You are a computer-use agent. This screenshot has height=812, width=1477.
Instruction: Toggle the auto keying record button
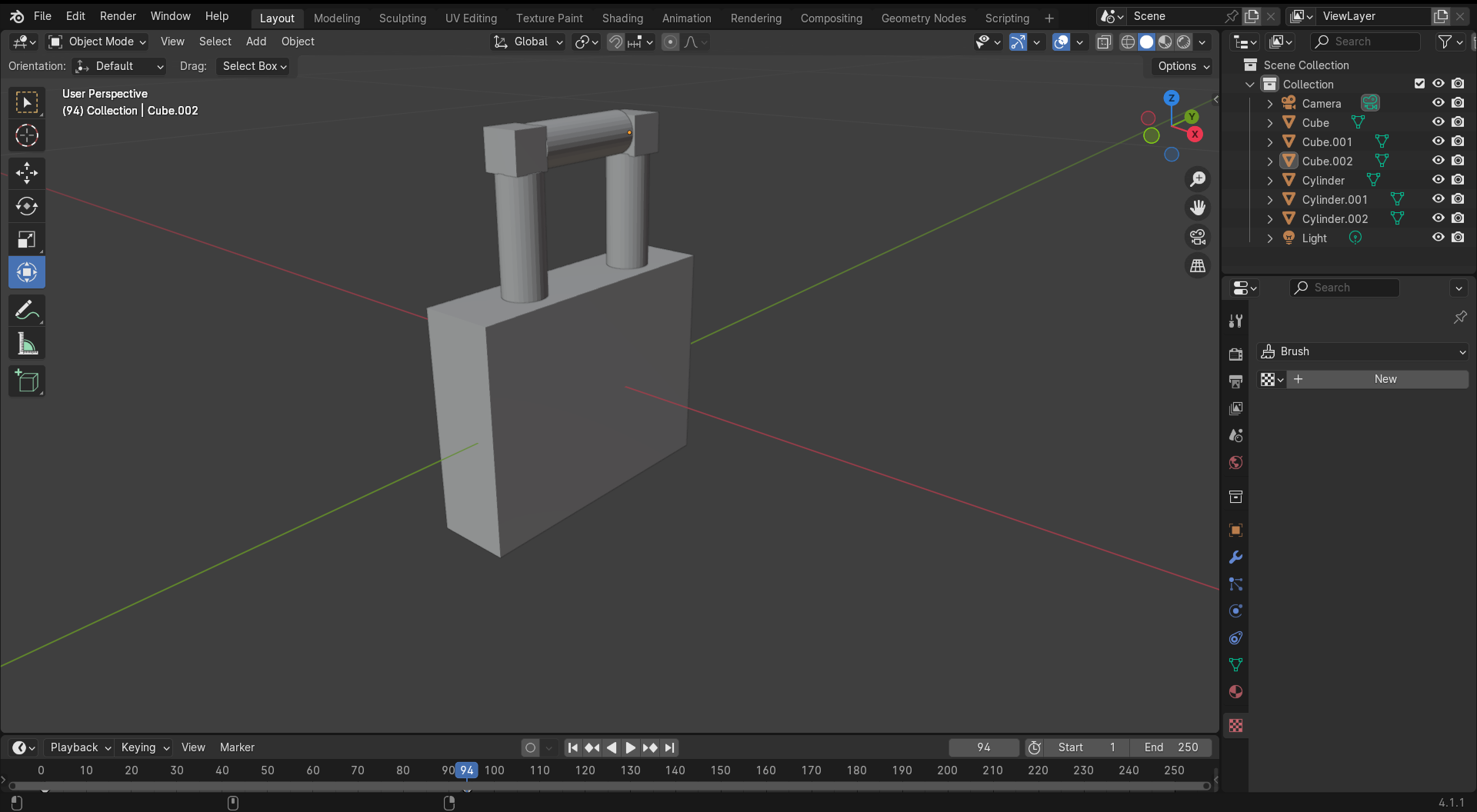[x=530, y=747]
